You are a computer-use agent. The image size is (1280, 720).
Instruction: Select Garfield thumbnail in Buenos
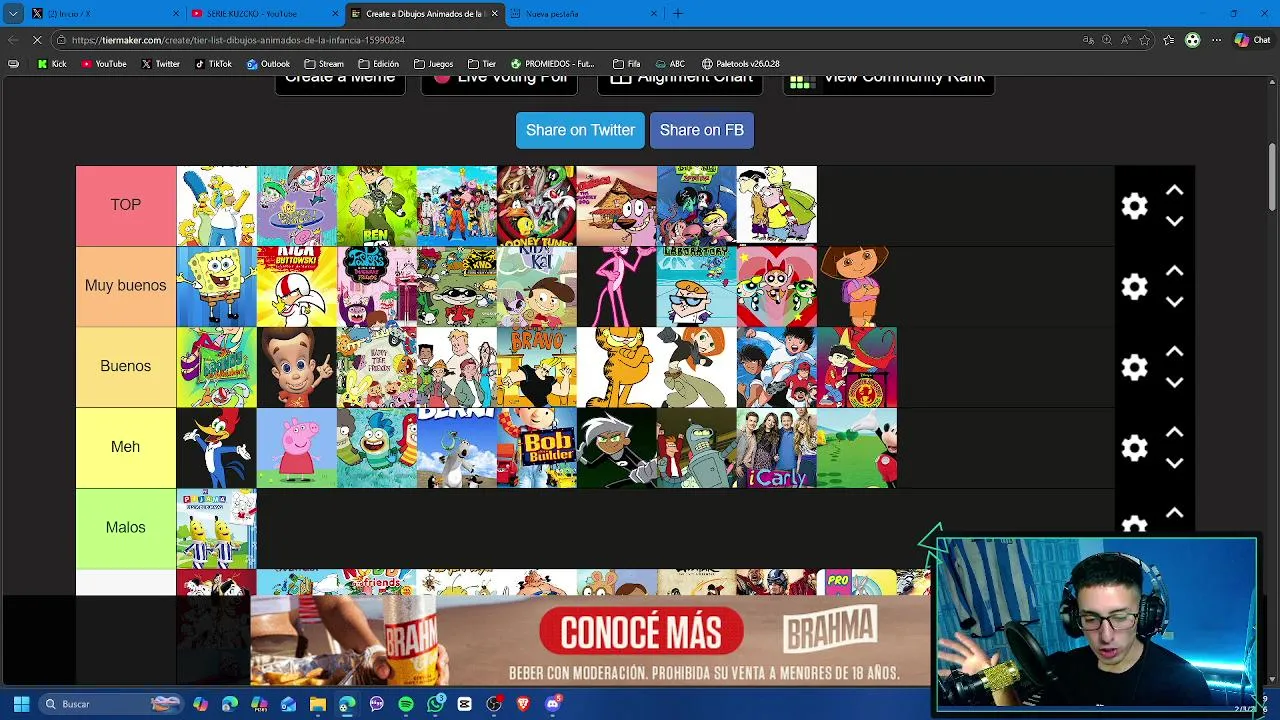pos(617,367)
